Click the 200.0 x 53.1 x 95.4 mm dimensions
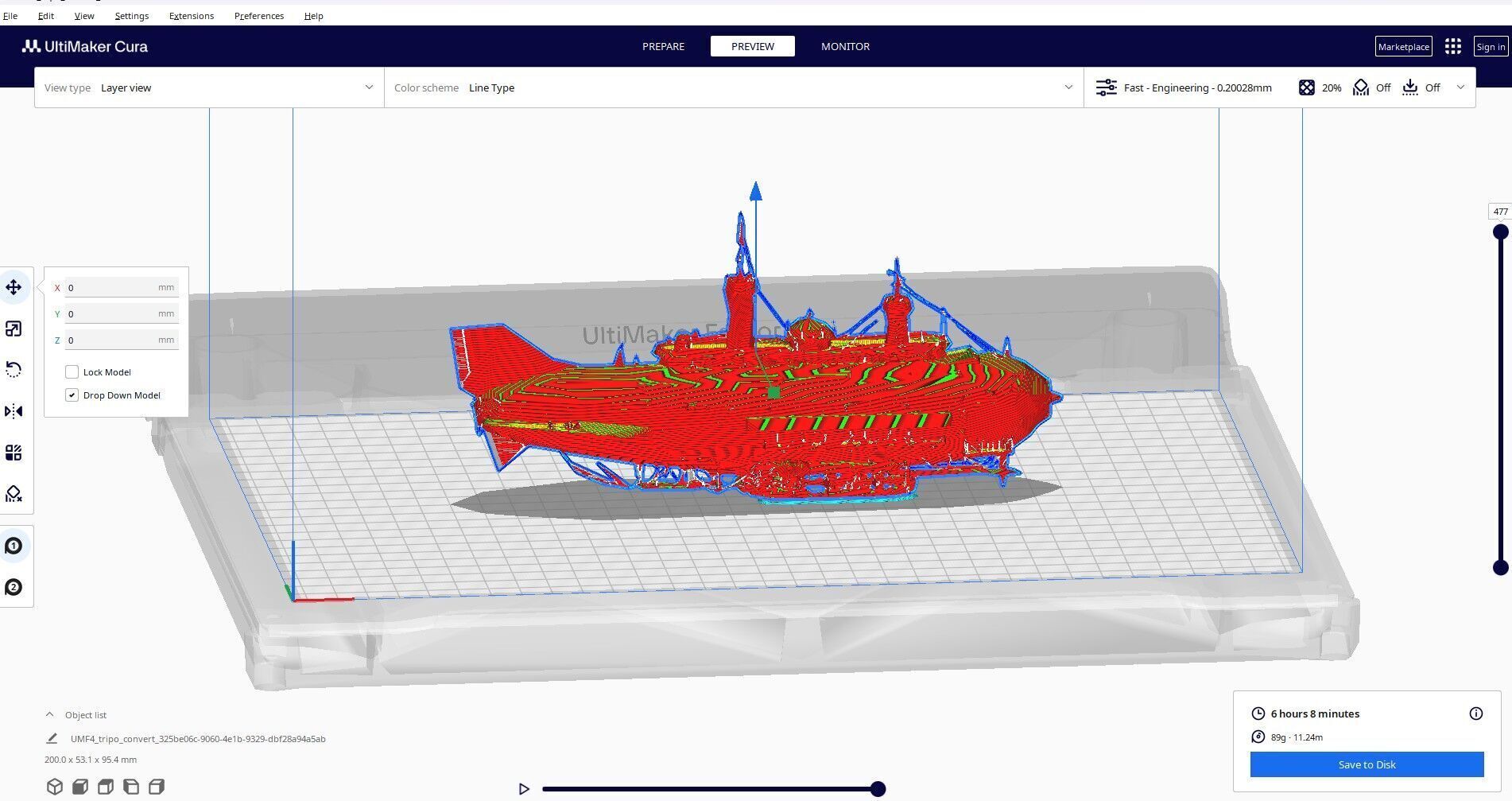This screenshot has height=801, width=1512. (91, 760)
